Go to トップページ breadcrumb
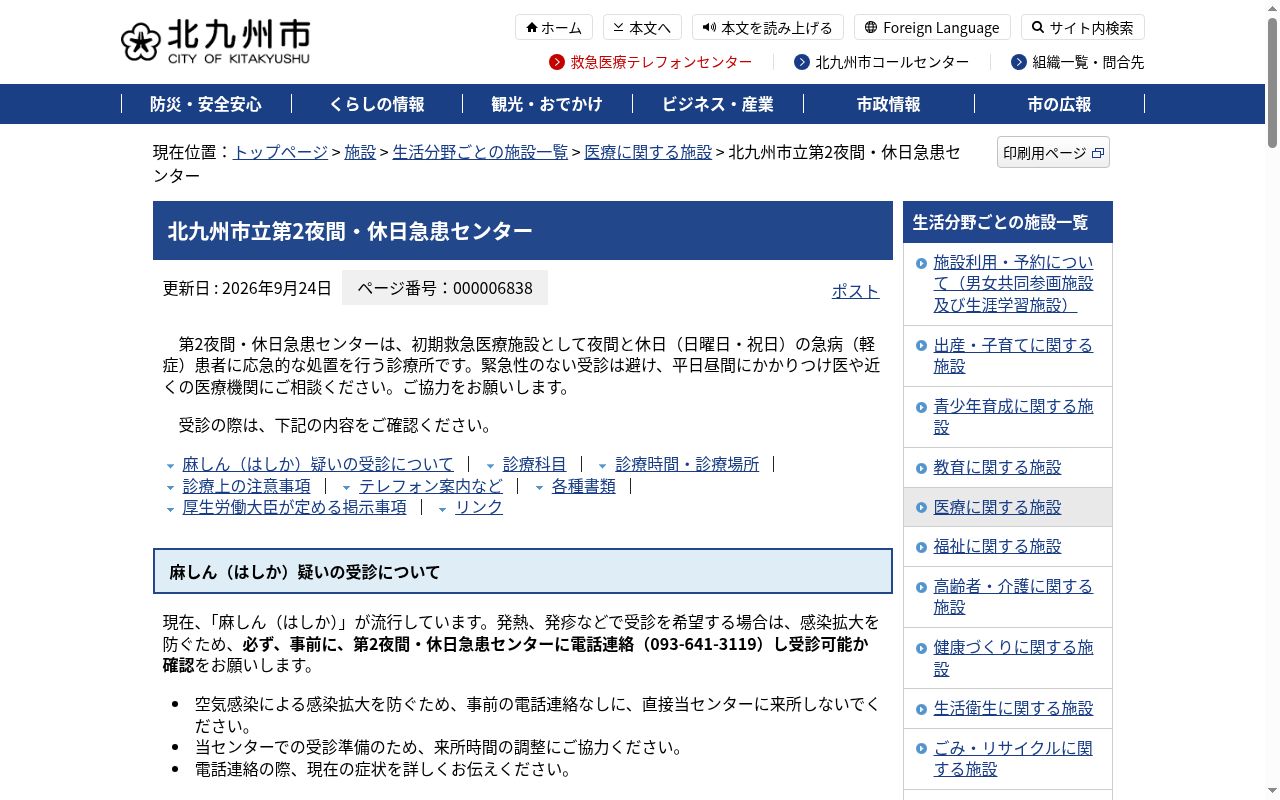This screenshot has height=800, width=1280. point(280,152)
